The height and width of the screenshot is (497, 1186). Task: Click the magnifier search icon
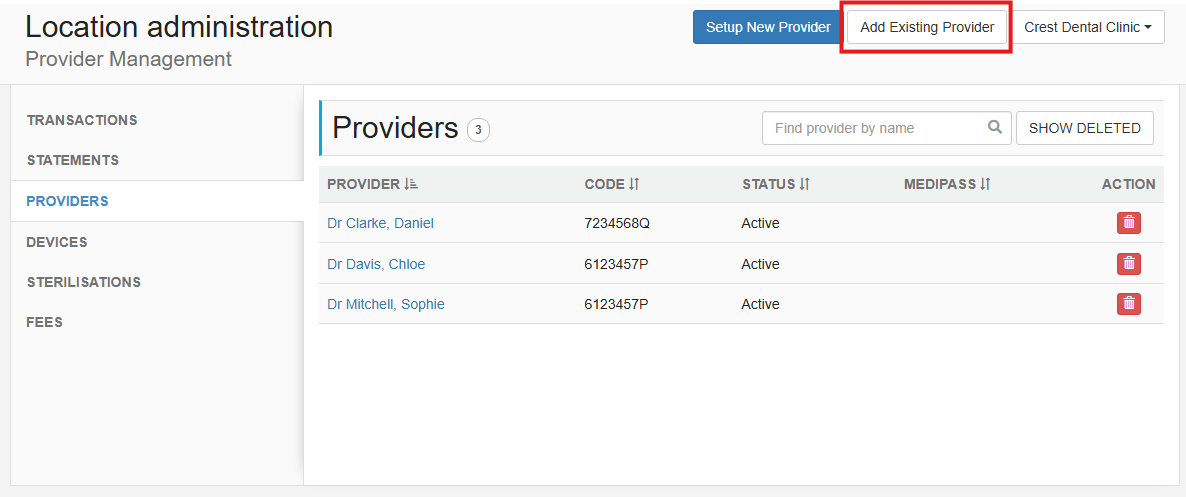(x=995, y=127)
